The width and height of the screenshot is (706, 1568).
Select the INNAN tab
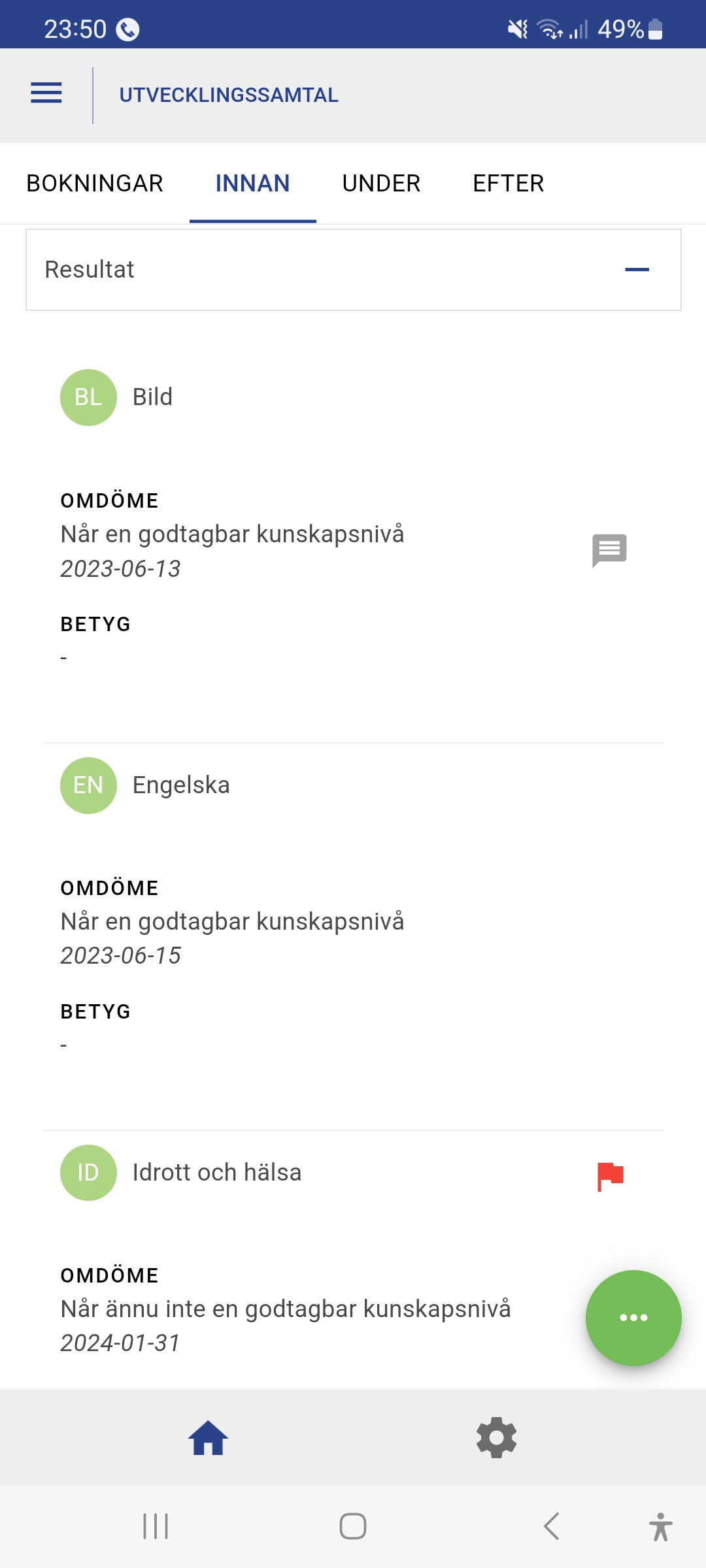(x=252, y=184)
